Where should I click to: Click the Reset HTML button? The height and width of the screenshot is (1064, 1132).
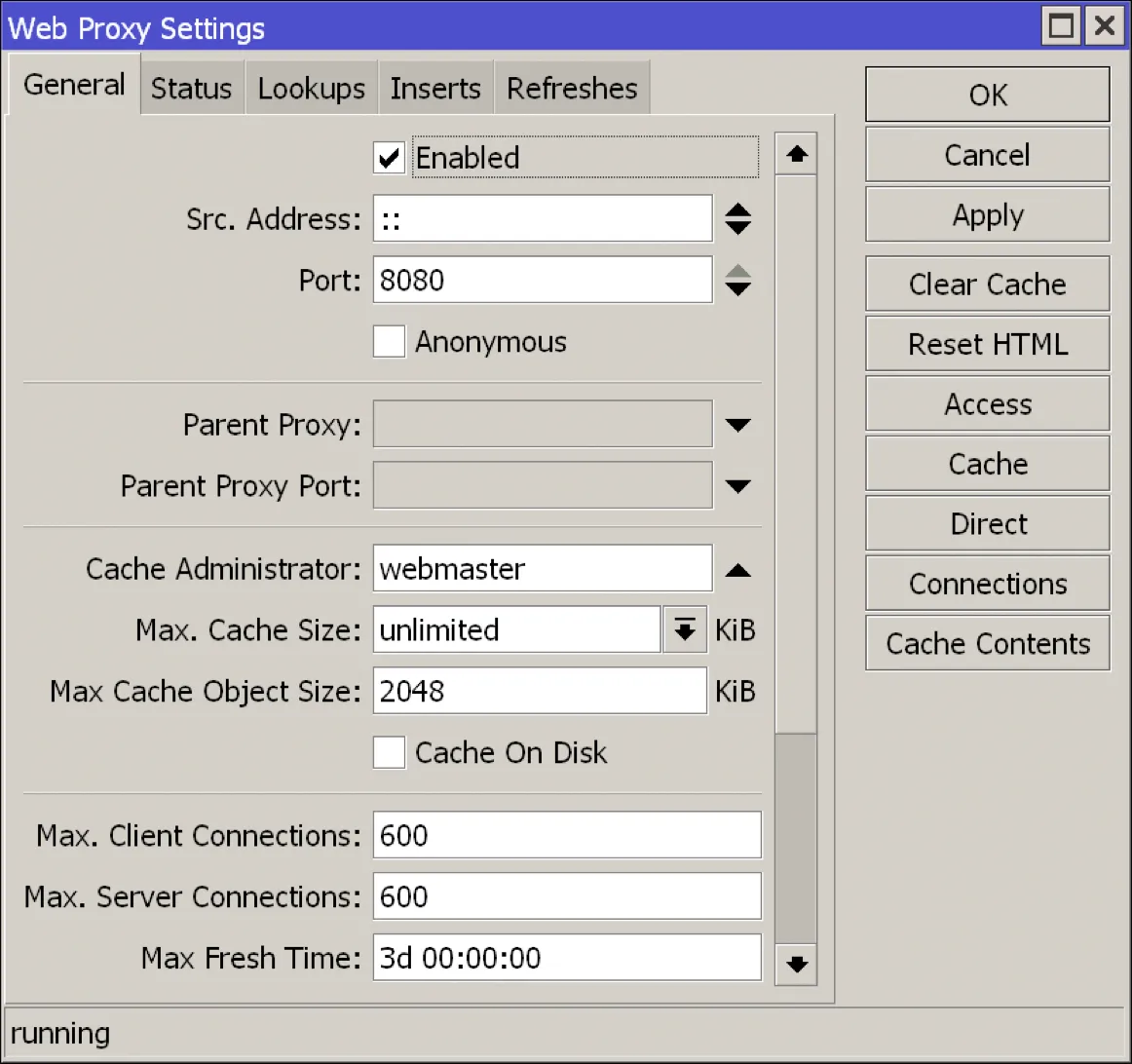coord(988,344)
